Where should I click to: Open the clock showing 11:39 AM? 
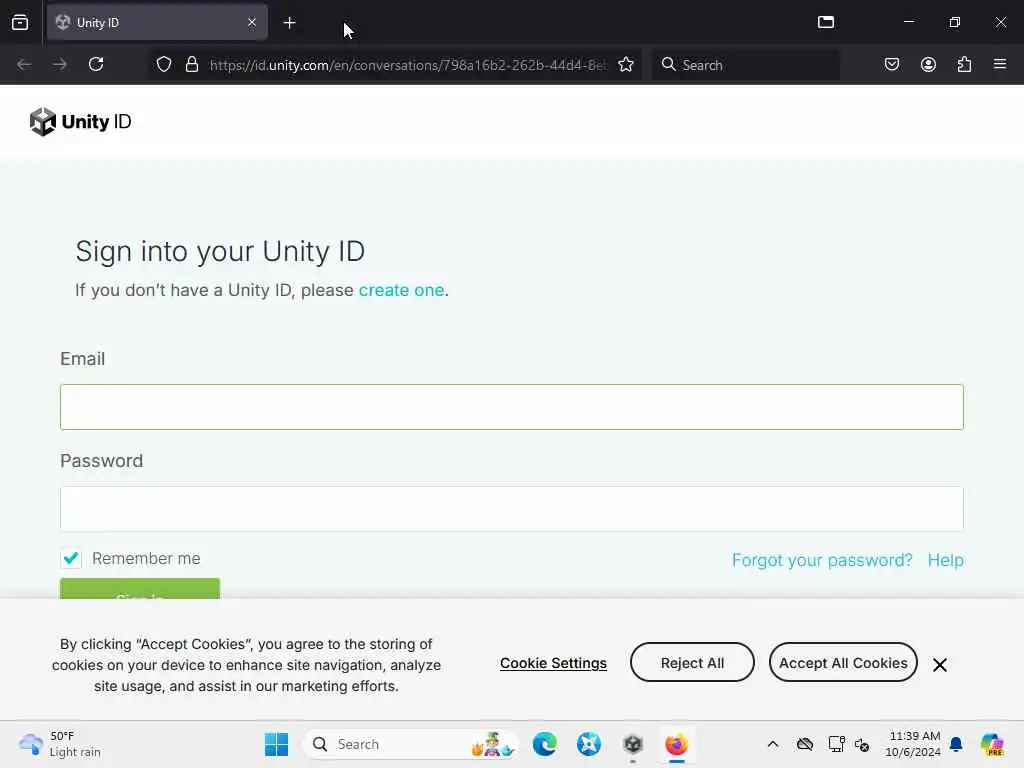913,744
